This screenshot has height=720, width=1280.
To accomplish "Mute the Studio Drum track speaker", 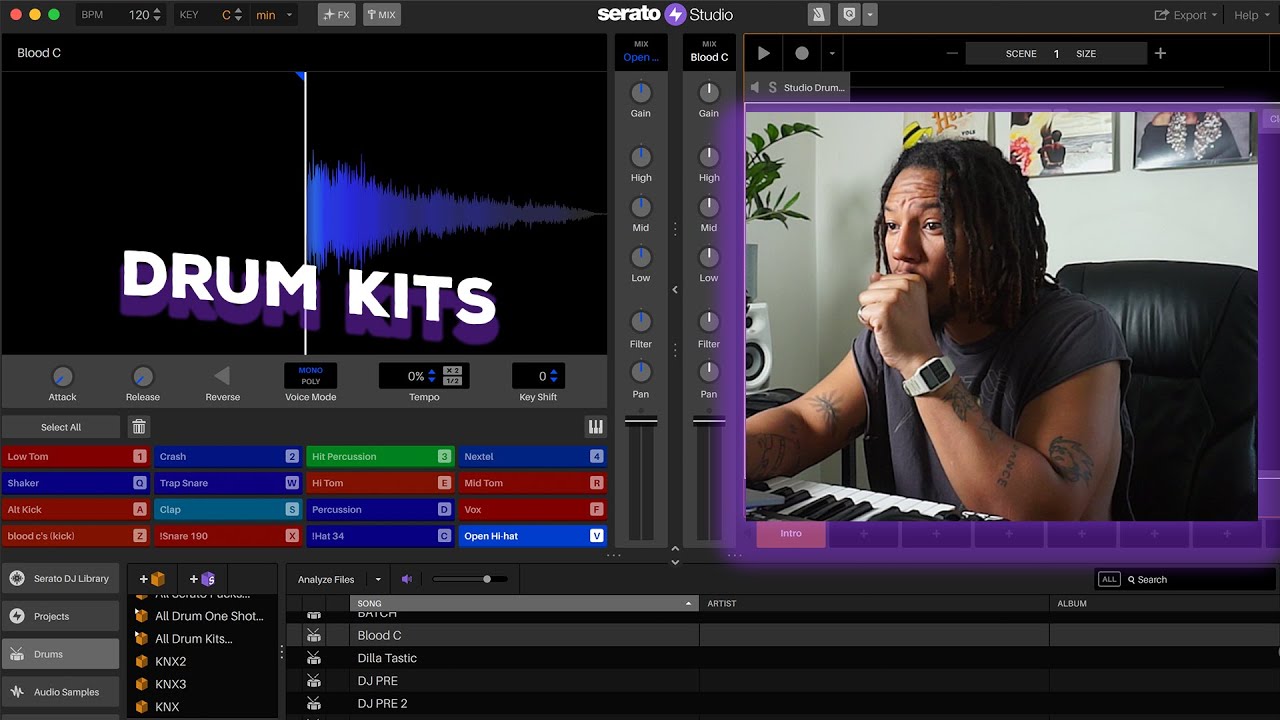I will click(755, 87).
